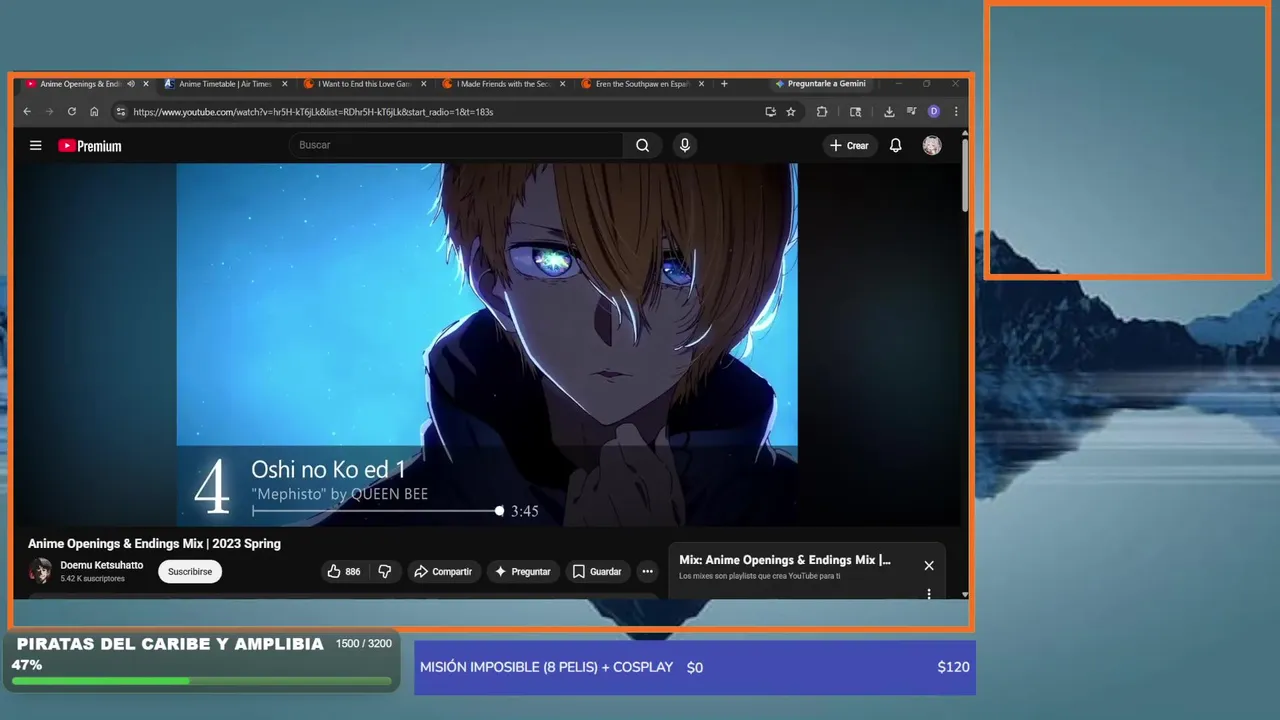Save video with Guardar button
1280x720 pixels.
597,571
